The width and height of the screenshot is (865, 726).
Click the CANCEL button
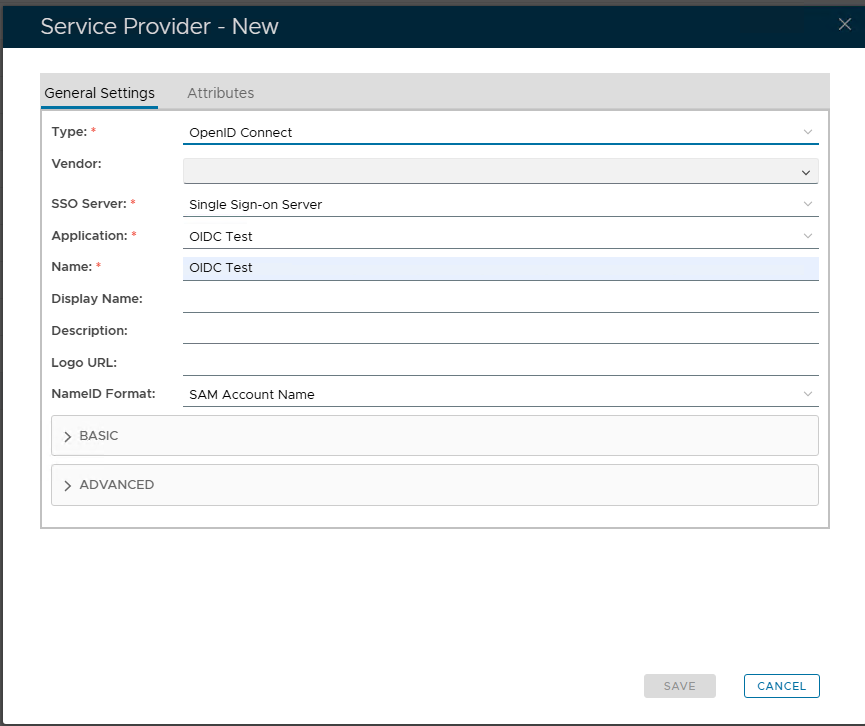pos(781,686)
